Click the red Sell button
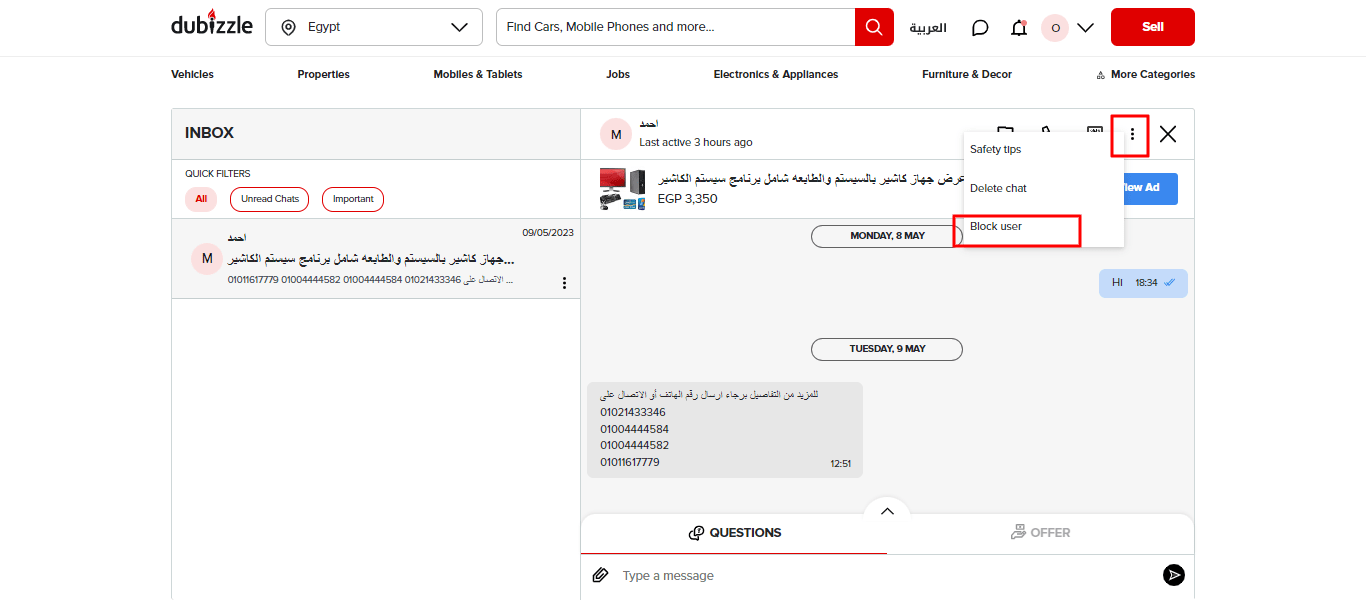The image size is (1366, 600). 1152,27
